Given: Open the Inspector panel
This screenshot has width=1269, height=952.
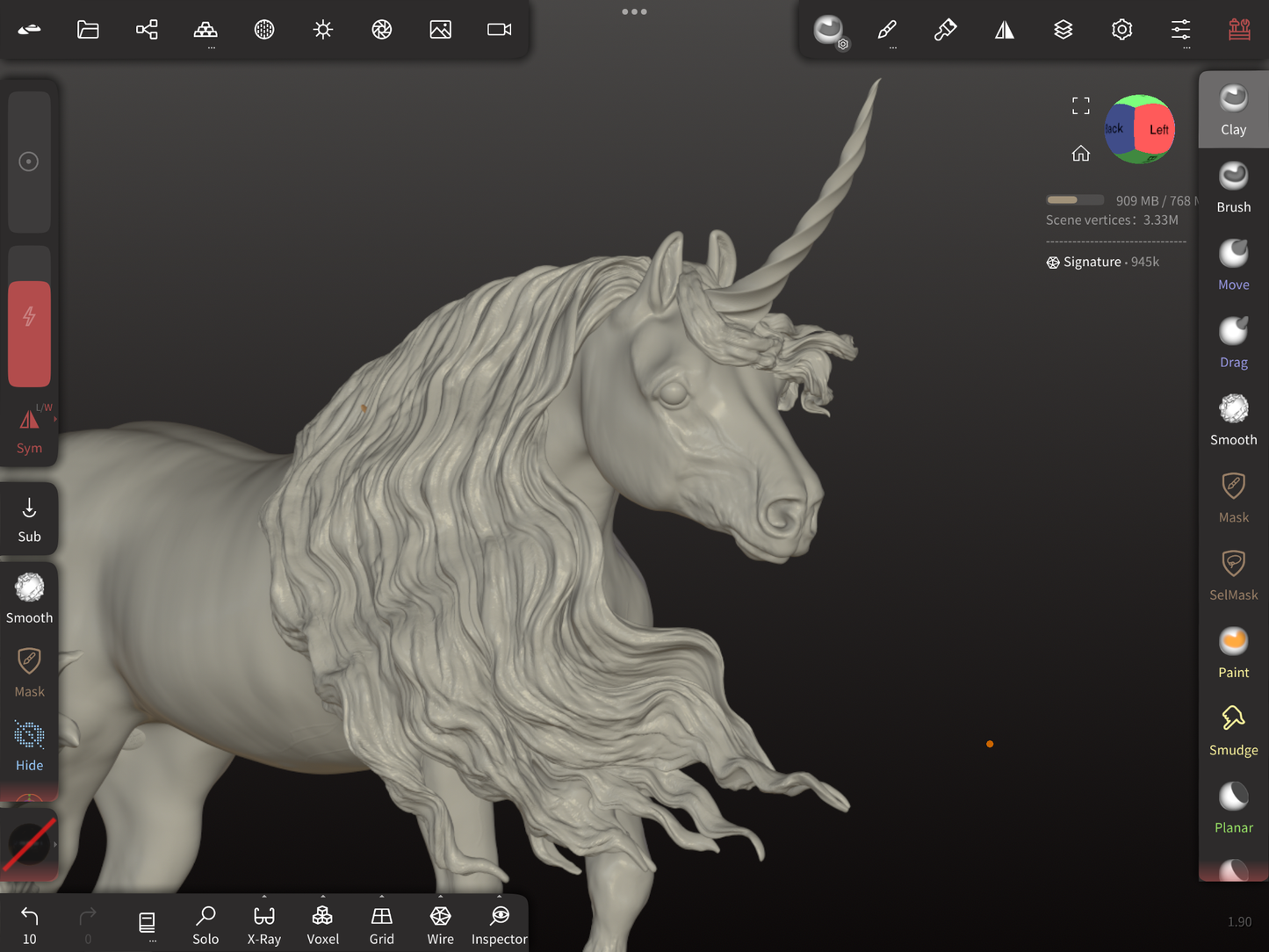Looking at the screenshot, I should tap(499, 925).
